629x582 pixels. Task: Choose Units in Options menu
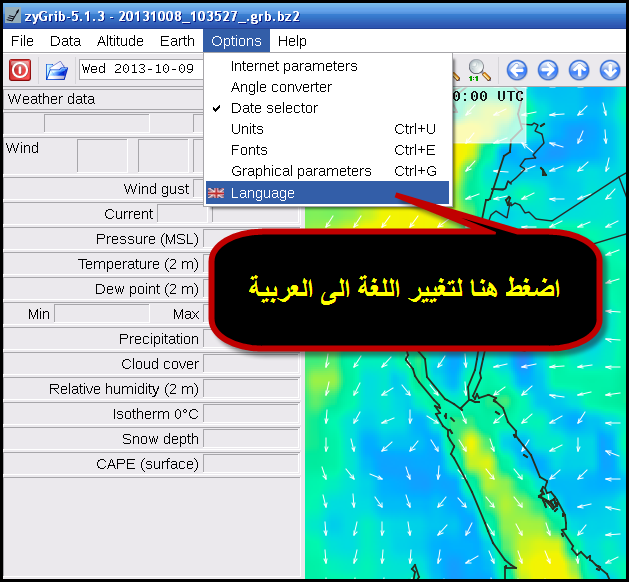tap(327, 129)
